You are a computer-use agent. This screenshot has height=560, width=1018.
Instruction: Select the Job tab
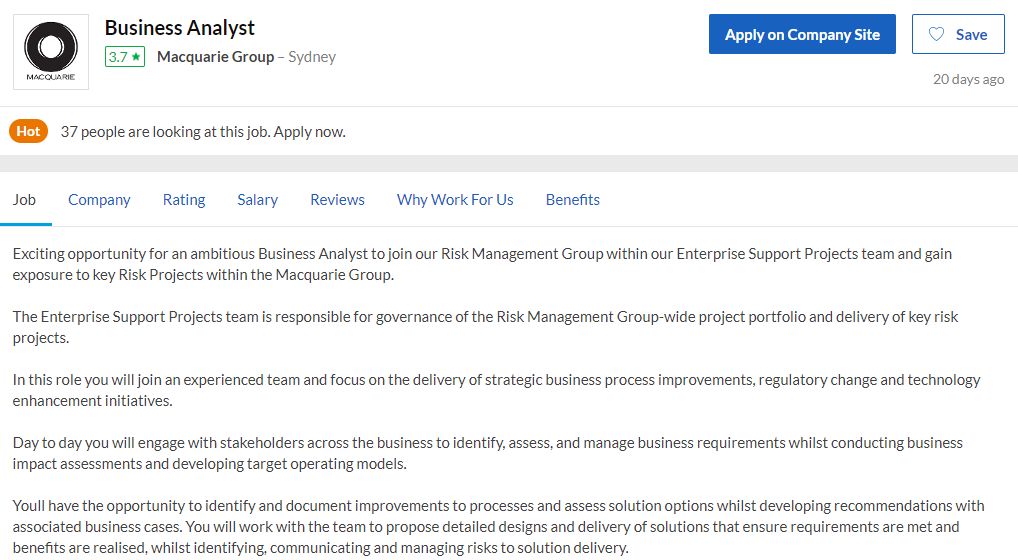click(24, 200)
